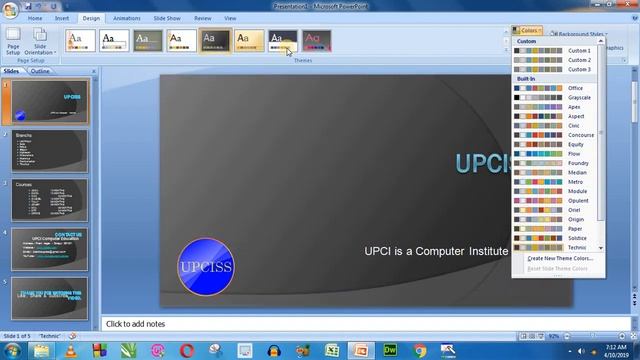Image resolution: width=640 pixels, height=360 pixels.
Task: Choose the Solstice theme colors
Action: click(x=554, y=238)
